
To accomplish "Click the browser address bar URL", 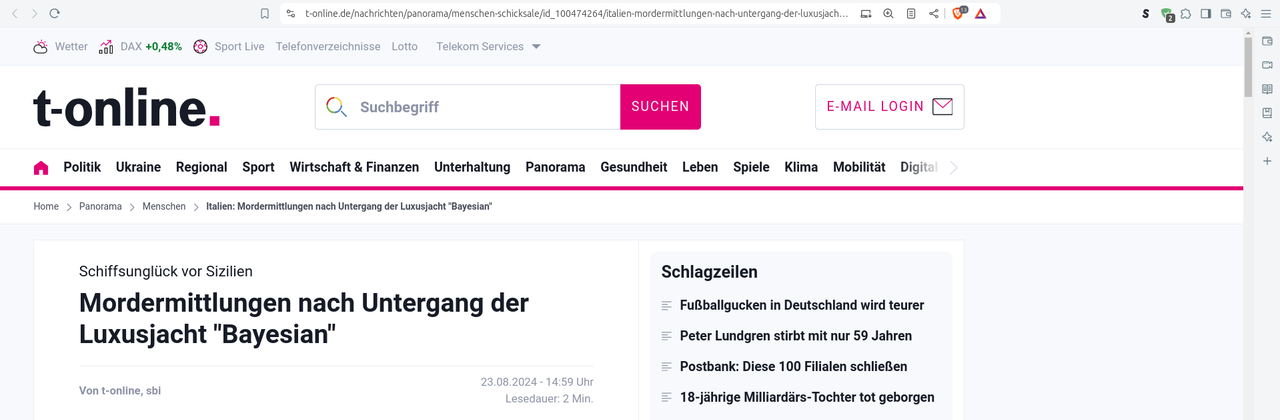I will pyautogui.click(x=577, y=13).
